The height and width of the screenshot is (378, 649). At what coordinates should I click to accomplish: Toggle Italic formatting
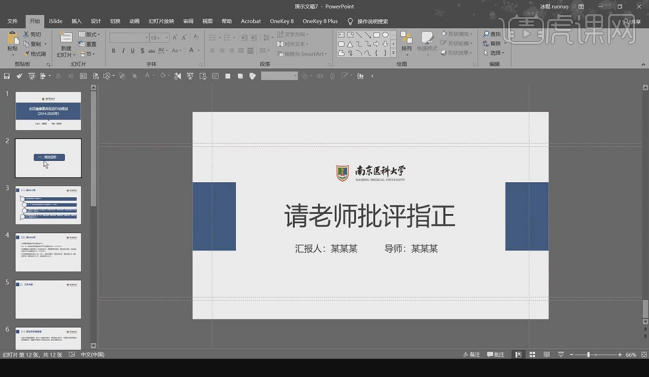coord(123,51)
